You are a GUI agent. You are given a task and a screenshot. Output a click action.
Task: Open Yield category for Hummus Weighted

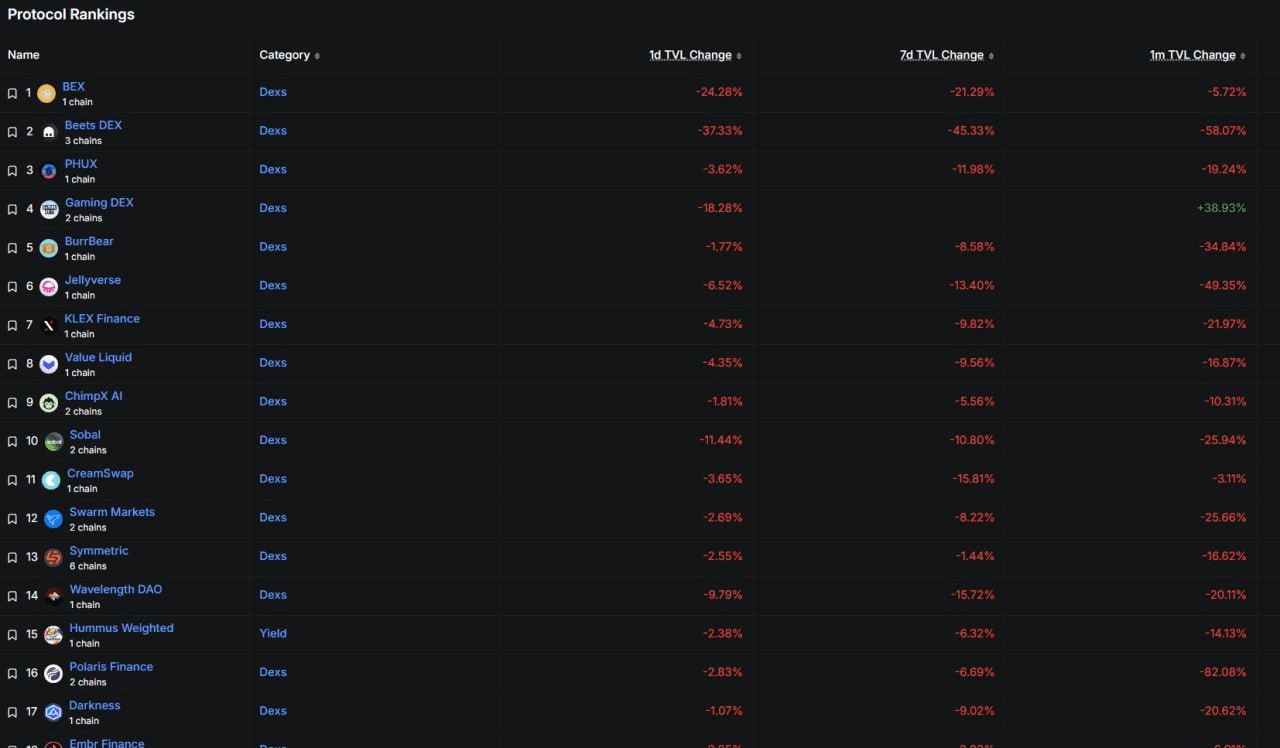click(273, 633)
